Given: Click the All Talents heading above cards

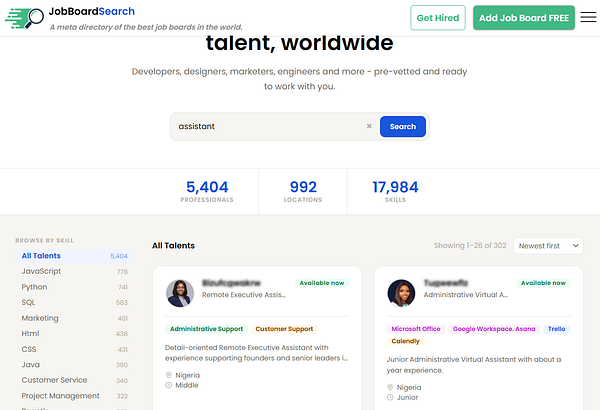Looking at the screenshot, I should (x=173, y=245).
